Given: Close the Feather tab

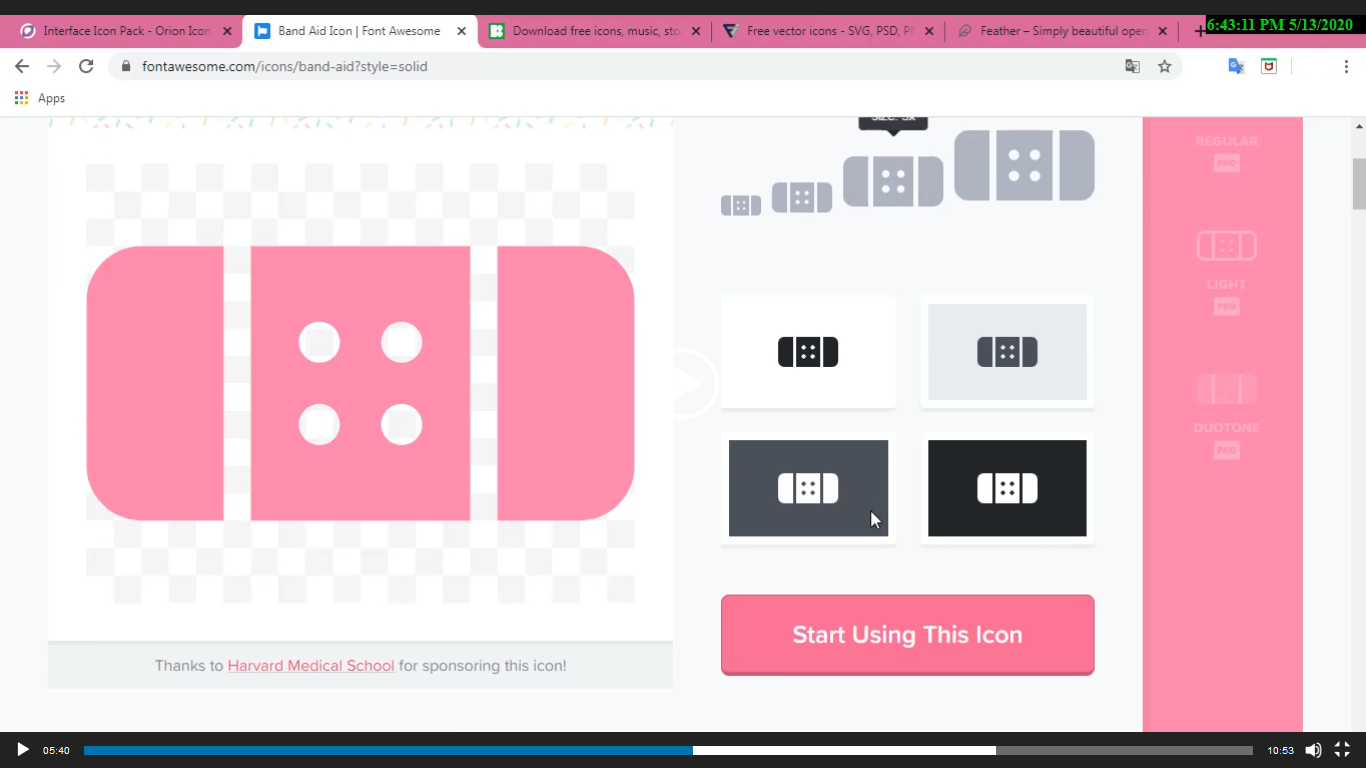Looking at the screenshot, I should click(1162, 31).
